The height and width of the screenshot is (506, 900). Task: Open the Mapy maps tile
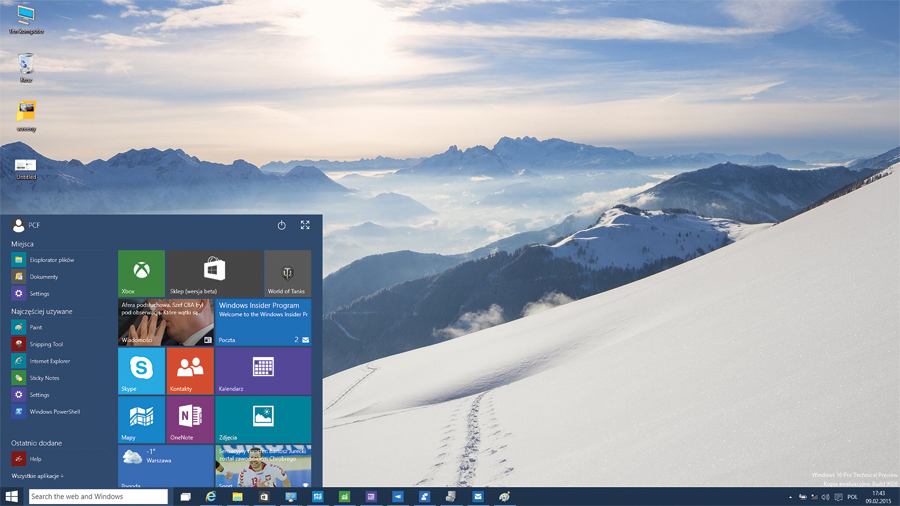(x=141, y=420)
